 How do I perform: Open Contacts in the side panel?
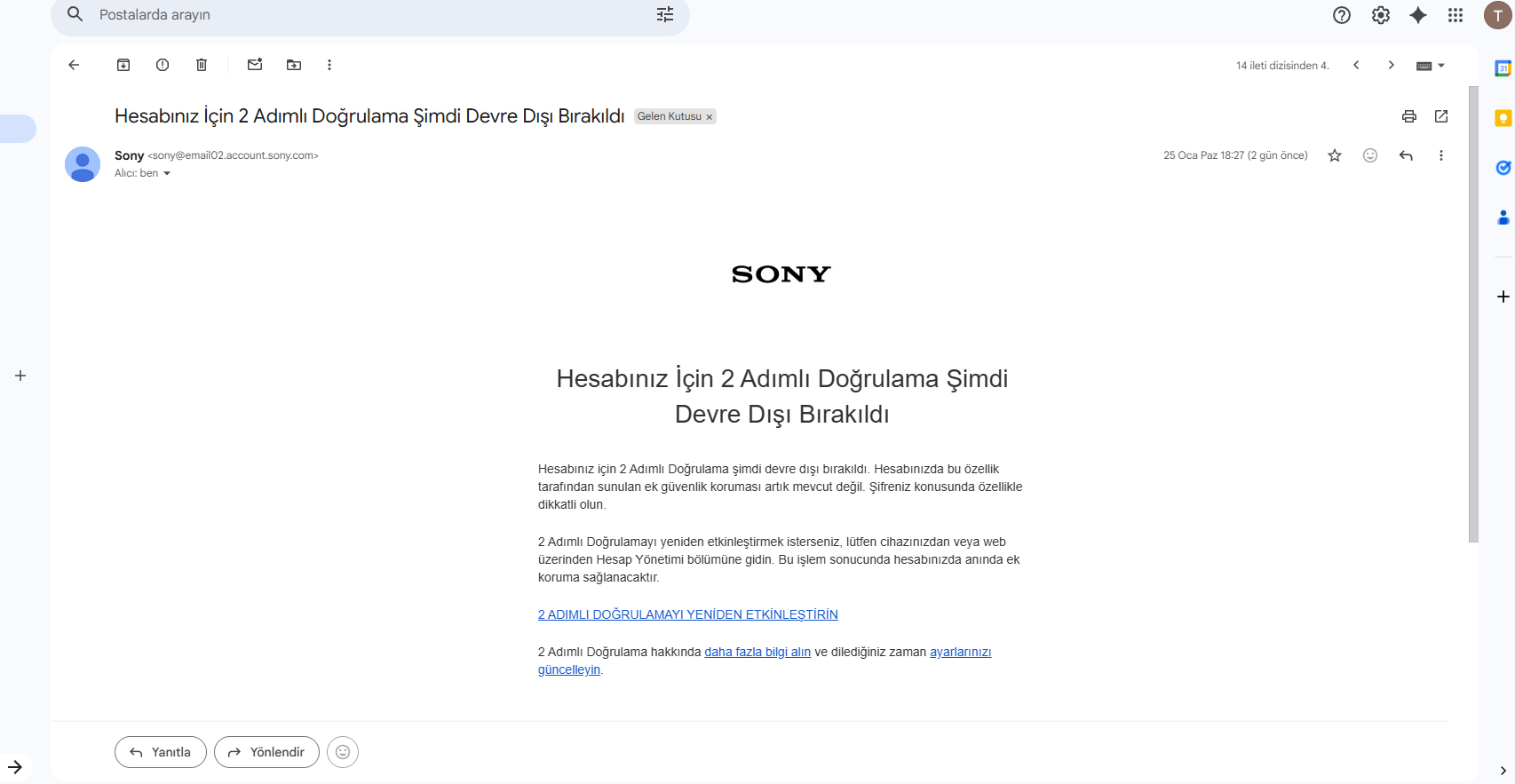pyautogui.click(x=1503, y=218)
